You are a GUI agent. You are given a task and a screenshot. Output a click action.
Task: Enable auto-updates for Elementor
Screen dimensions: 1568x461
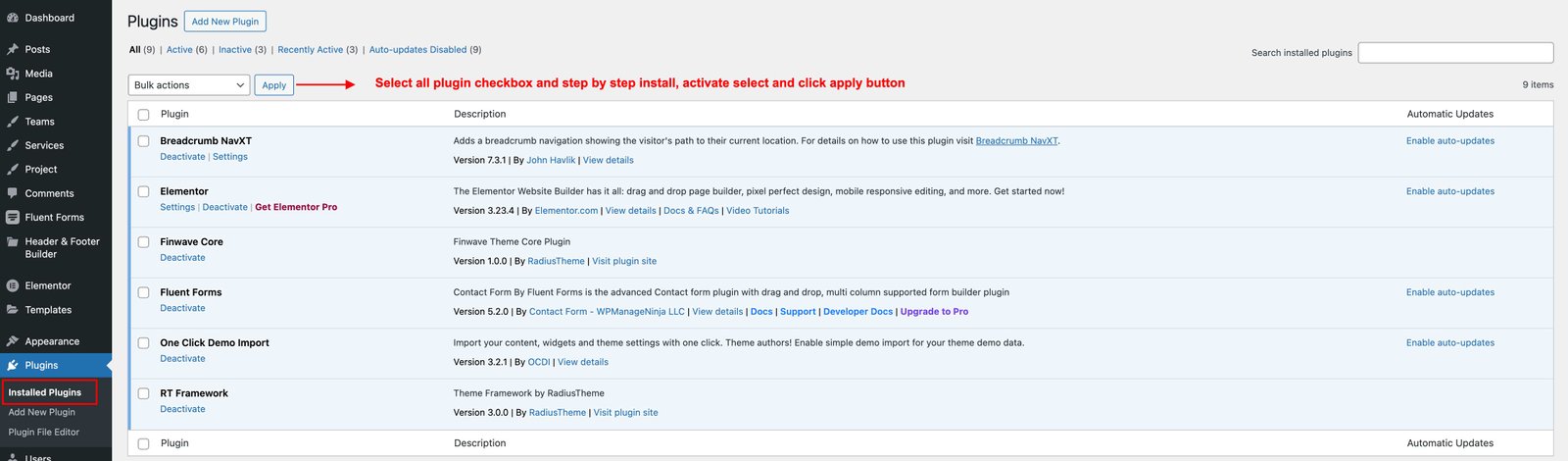point(1450,191)
